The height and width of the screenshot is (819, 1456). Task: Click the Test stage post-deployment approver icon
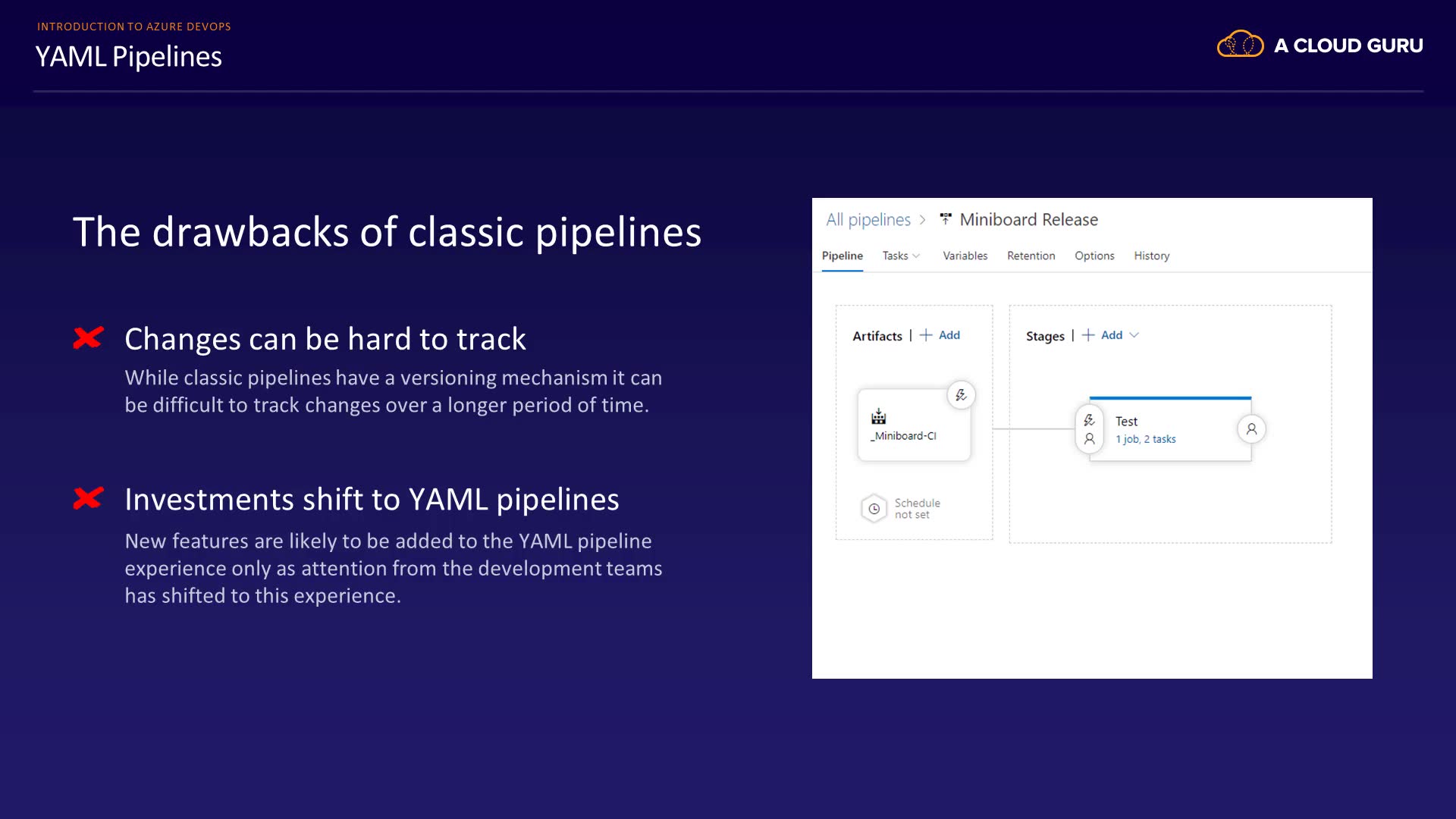[1251, 429]
